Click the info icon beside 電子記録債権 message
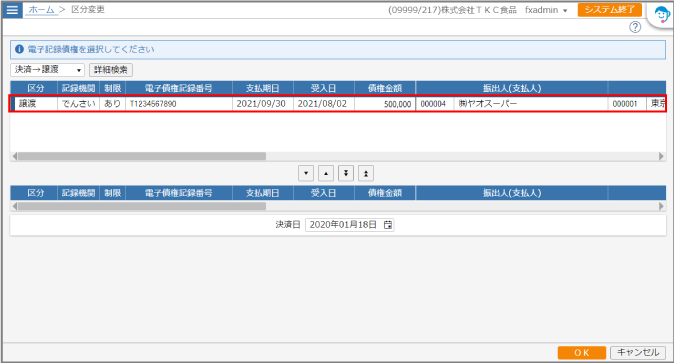Image resolution: width=674 pixels, height=363 pixels. point(19,49)
